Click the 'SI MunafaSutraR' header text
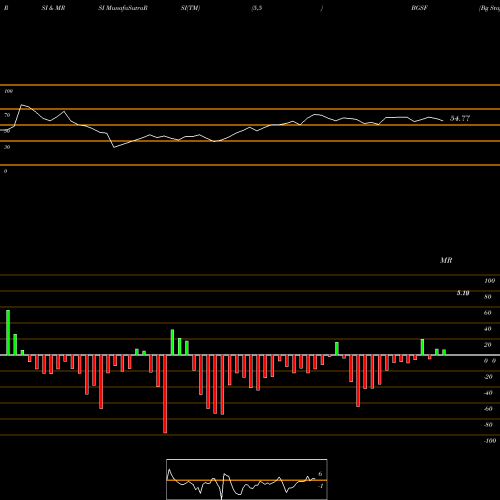This screenshot has height=500, width=500. point(123,8)
